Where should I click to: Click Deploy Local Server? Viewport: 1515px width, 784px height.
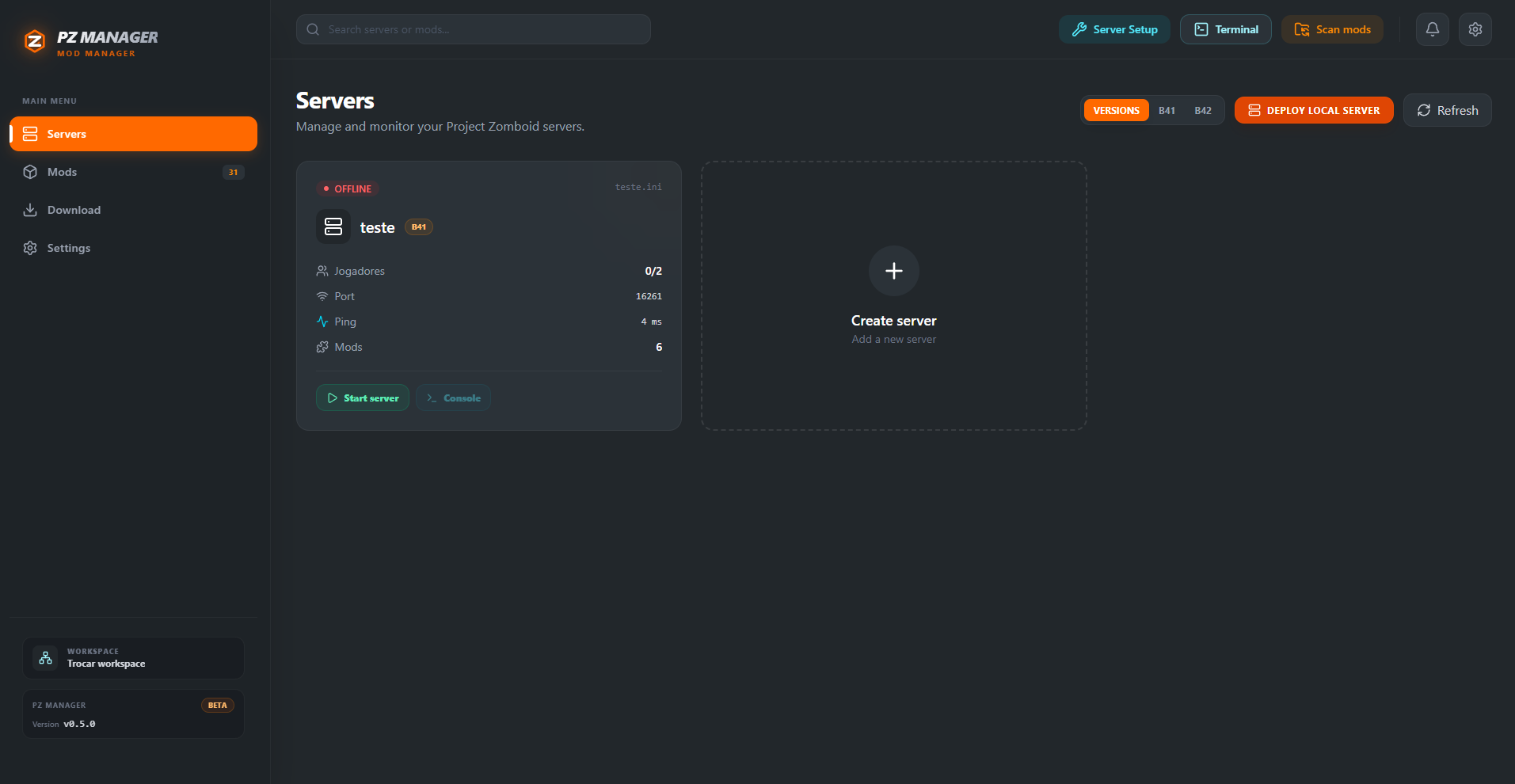pos(1314,110)
